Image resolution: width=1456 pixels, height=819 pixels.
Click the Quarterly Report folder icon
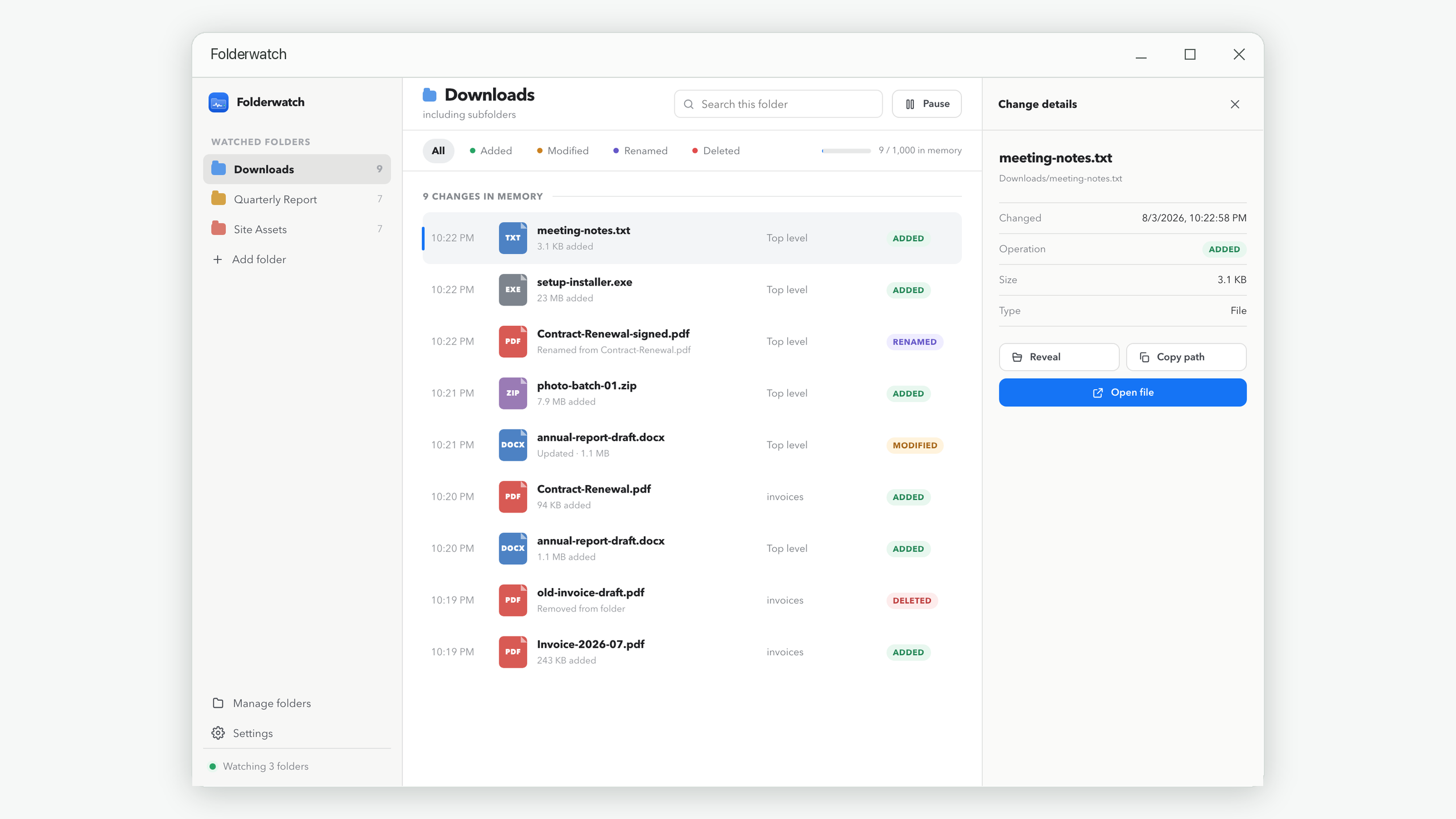(218, 198)
